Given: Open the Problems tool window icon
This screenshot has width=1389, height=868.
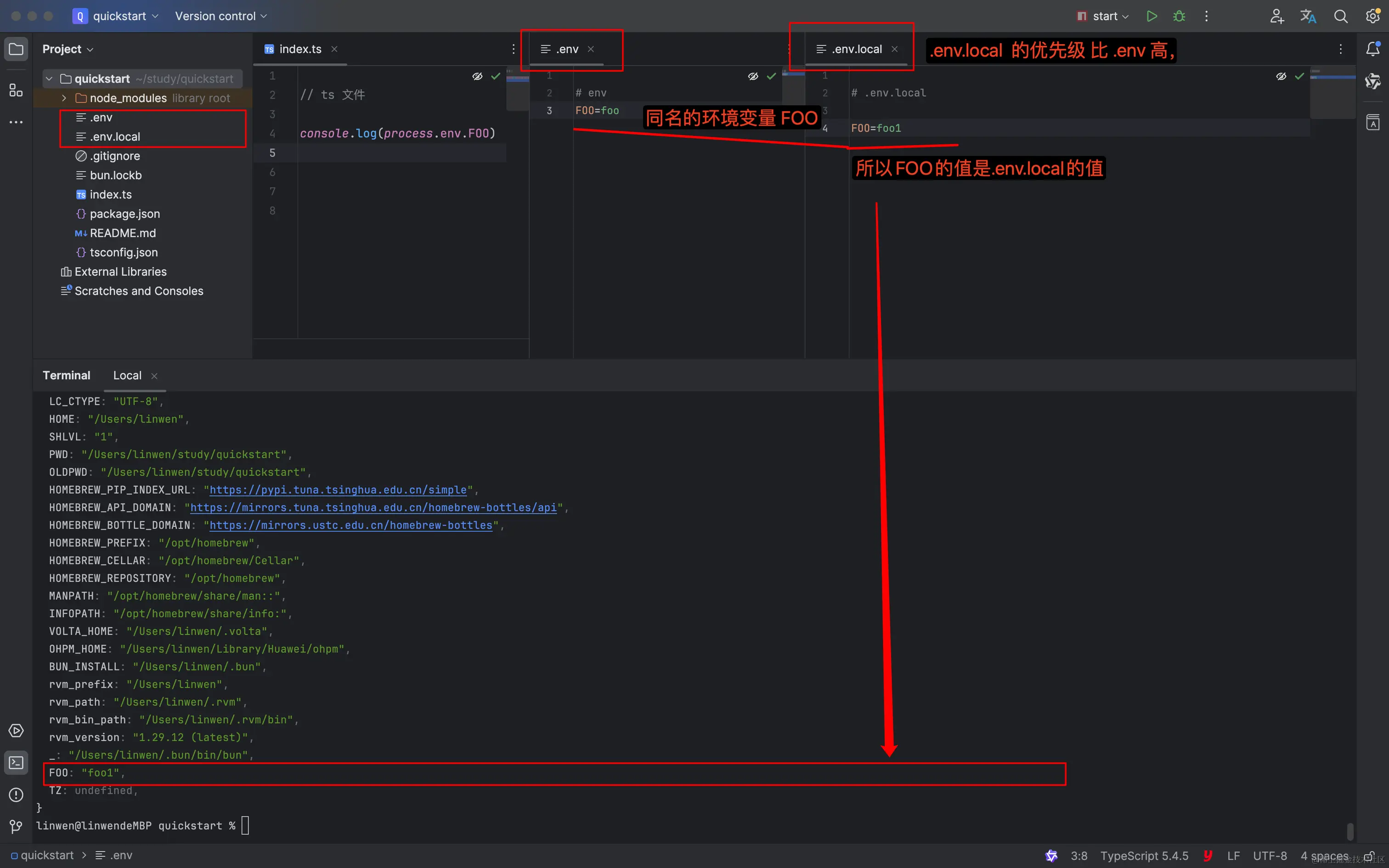Looking at the screenshot, I should [16, 795].
